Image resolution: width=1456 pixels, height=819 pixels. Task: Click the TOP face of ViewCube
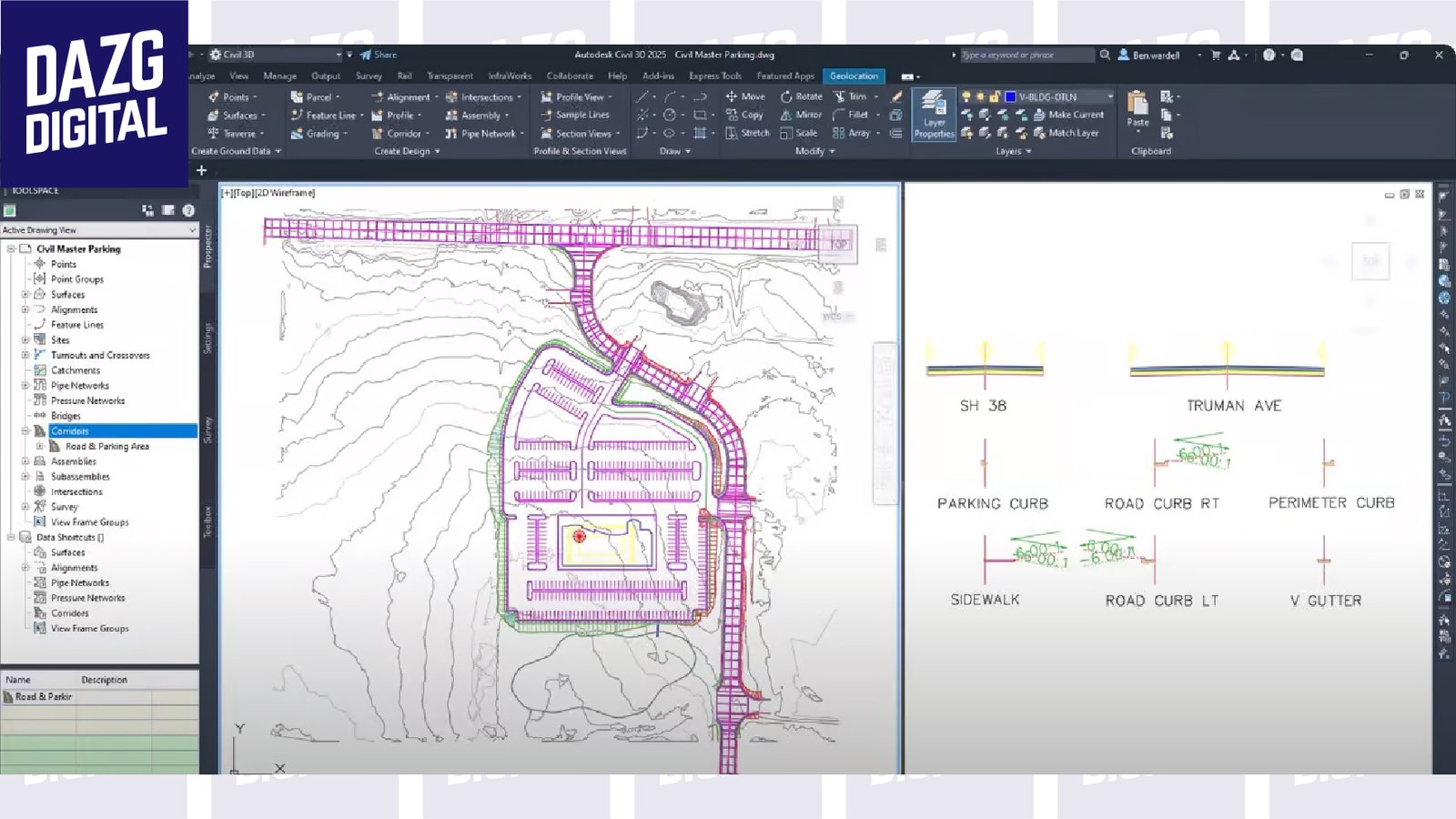tap(838, 244)
